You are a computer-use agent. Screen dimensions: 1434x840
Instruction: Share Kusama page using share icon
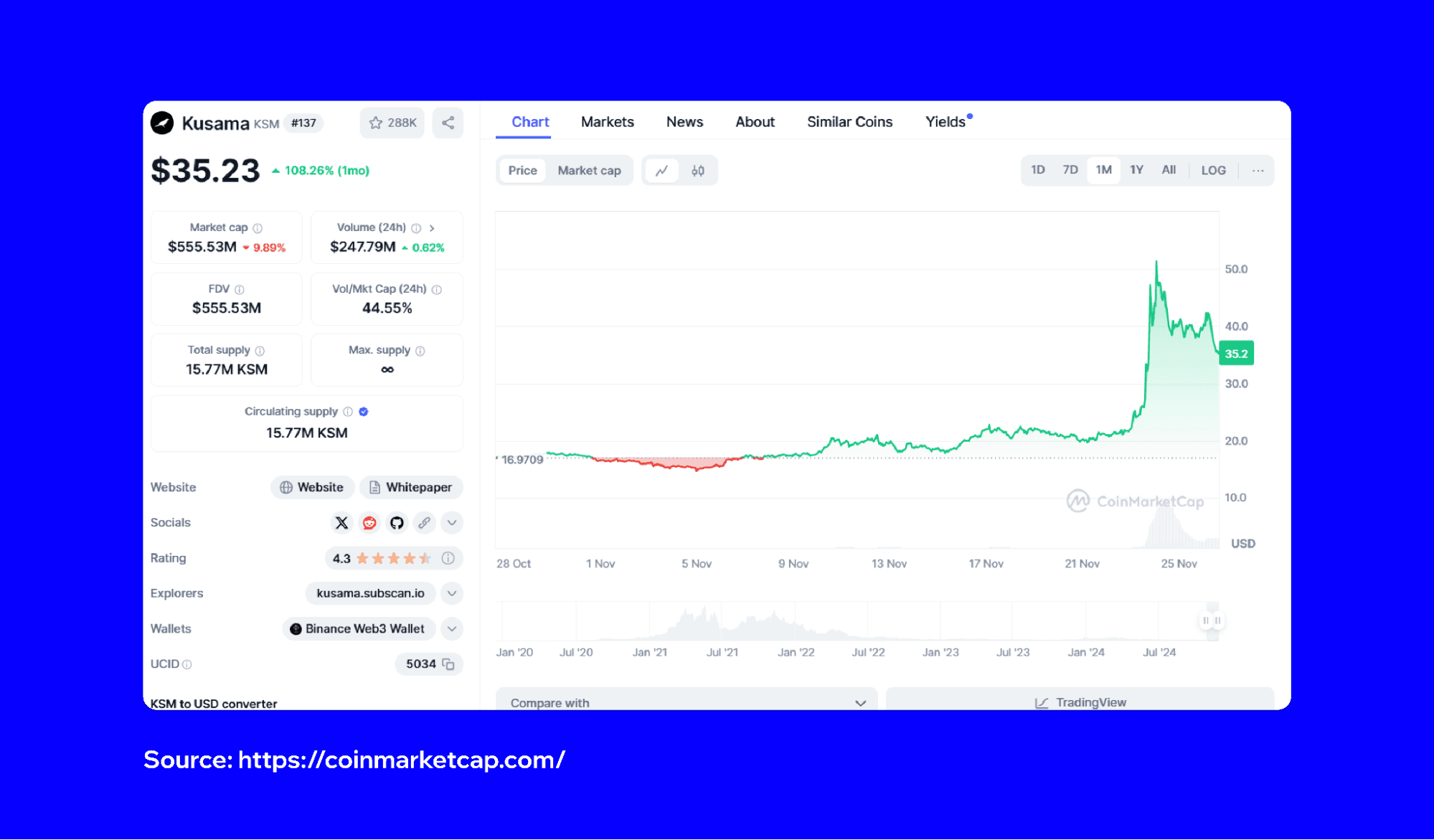point(448,123)
